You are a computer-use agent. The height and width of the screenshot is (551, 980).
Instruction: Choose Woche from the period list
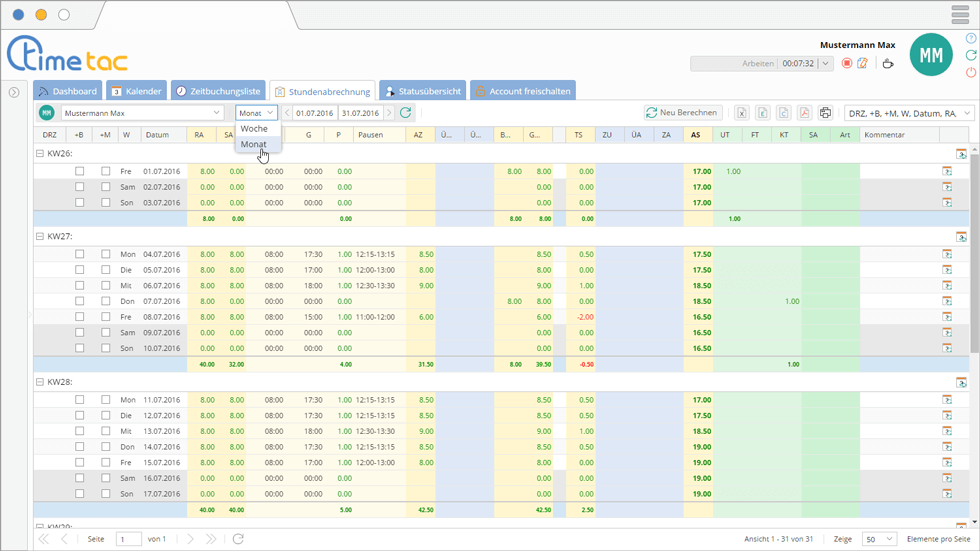click(254, 129)
